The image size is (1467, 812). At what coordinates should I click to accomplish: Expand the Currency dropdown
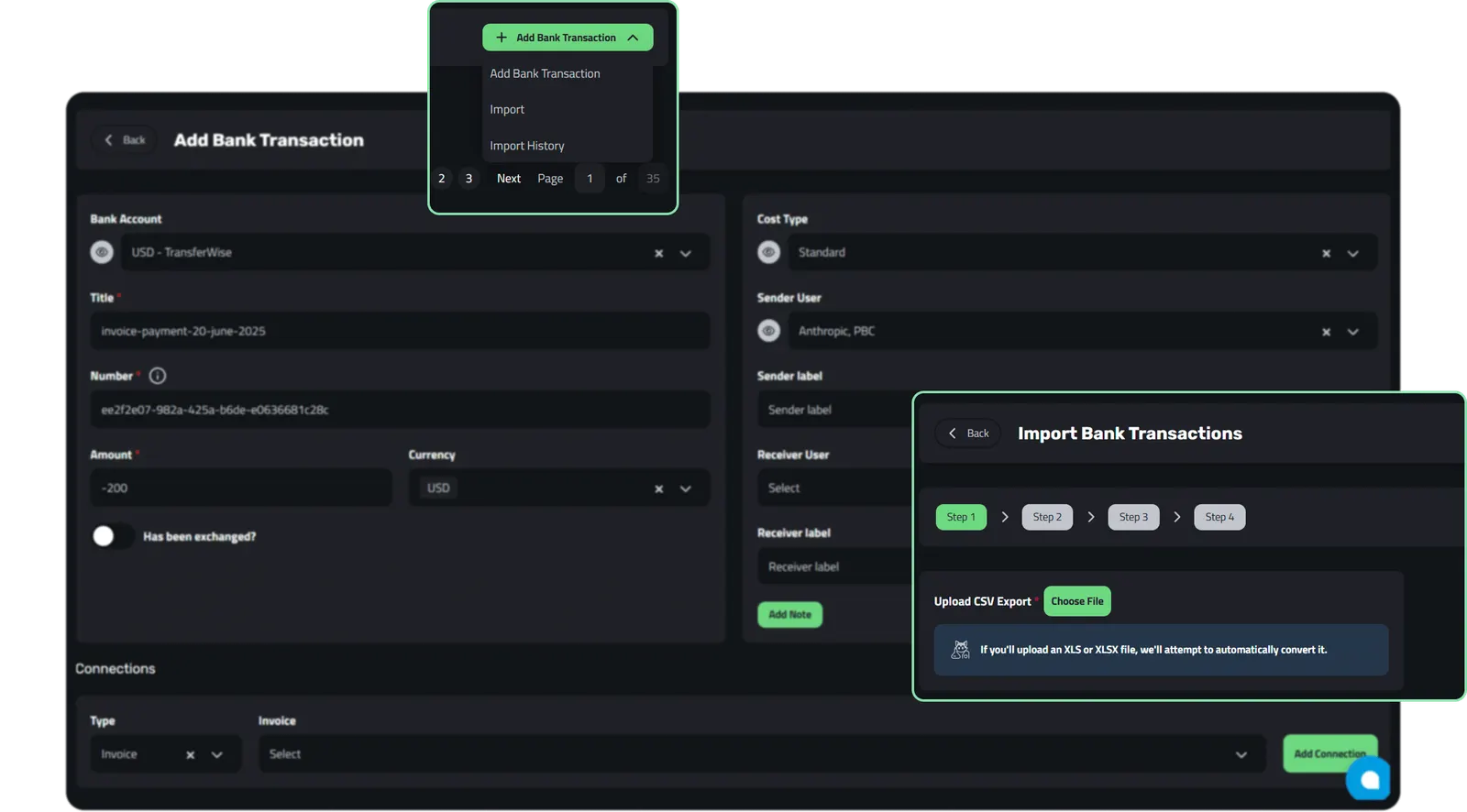[686, 489]
